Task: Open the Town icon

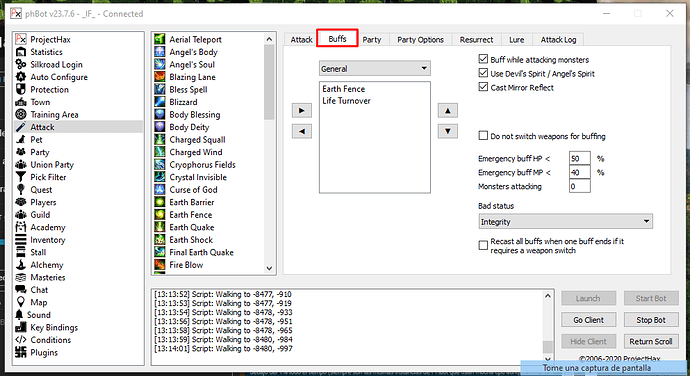Action: pyautogui.click(x=21, y=102)
